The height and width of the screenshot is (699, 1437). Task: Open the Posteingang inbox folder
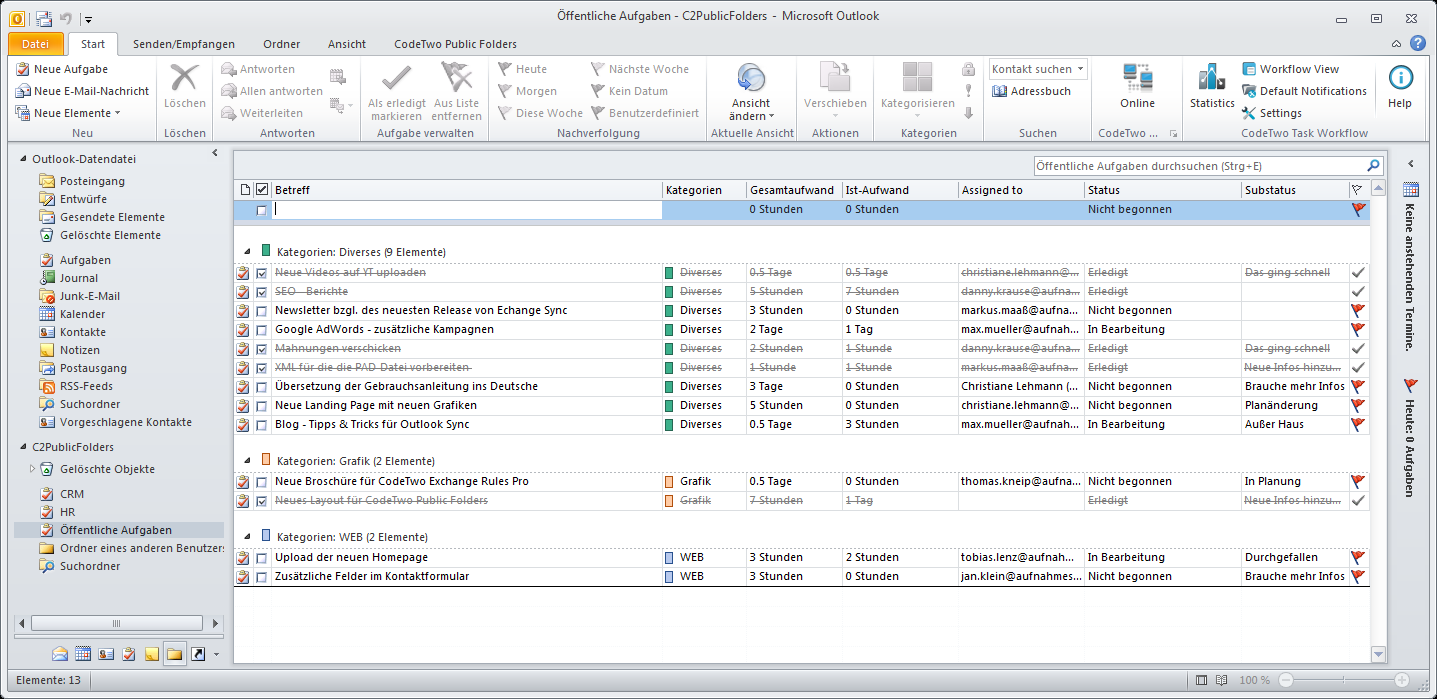tap(82, 181)
